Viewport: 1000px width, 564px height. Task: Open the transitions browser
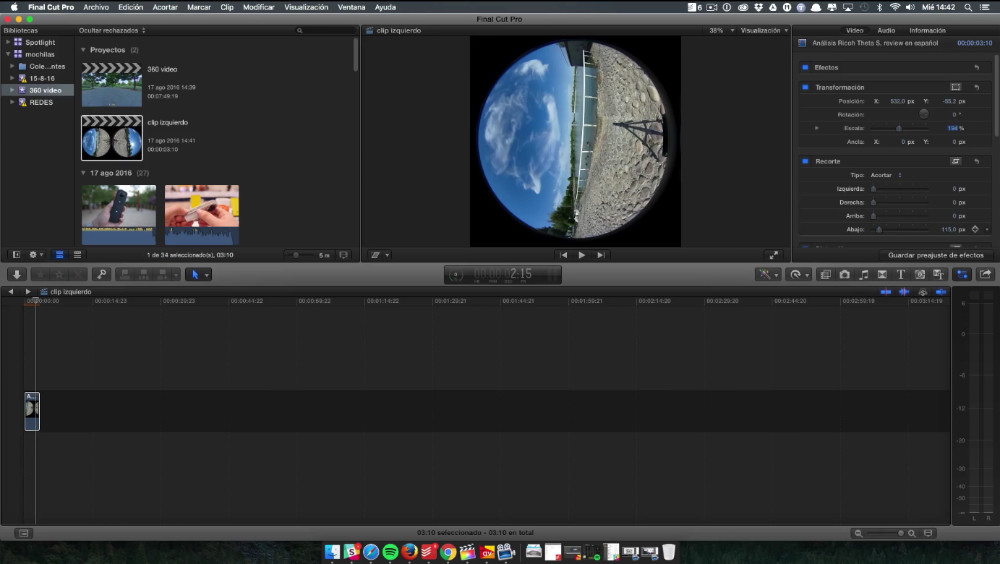tap(882, 274)
